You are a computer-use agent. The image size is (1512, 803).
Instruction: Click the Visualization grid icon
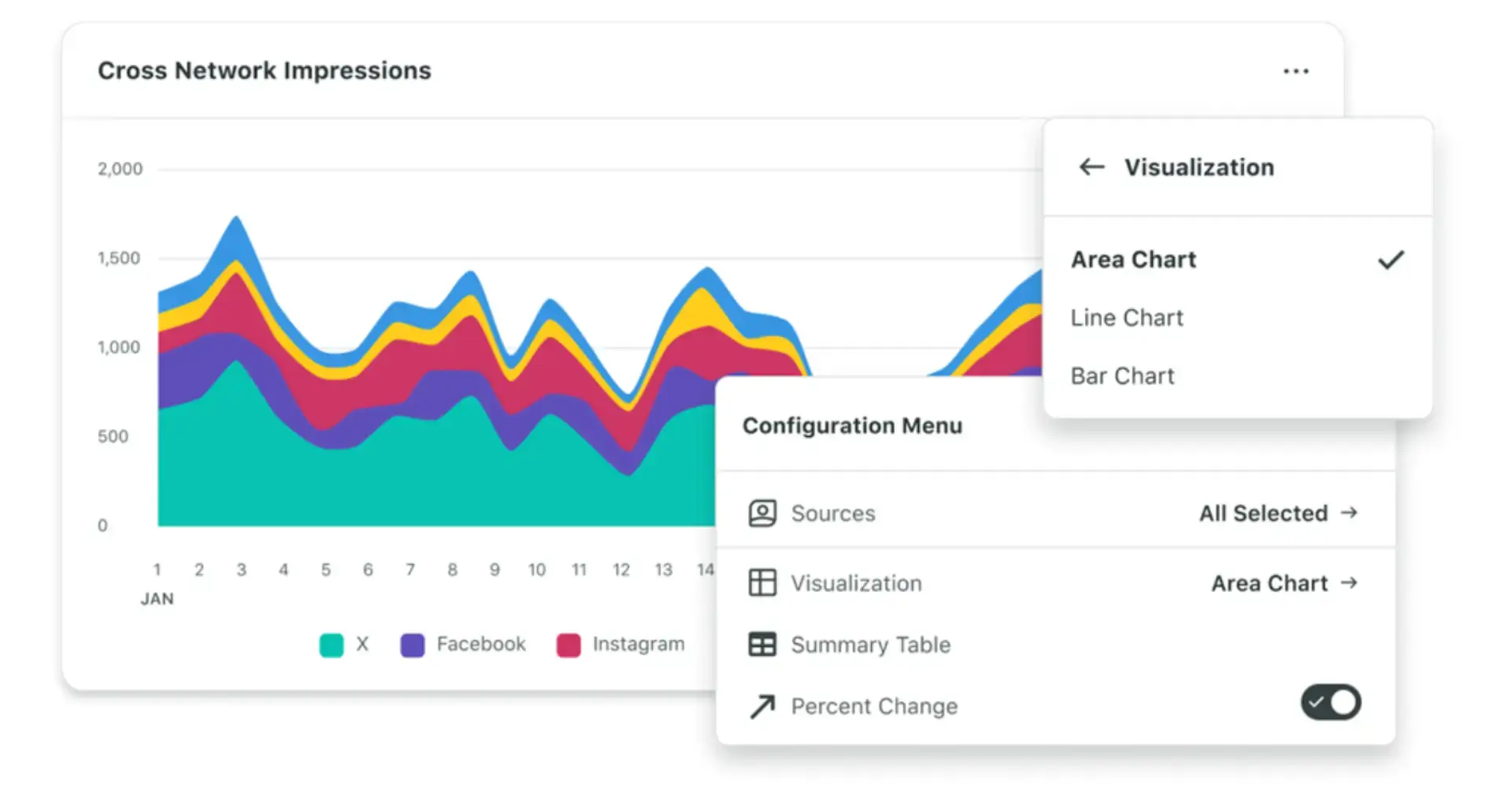point(762,583)
